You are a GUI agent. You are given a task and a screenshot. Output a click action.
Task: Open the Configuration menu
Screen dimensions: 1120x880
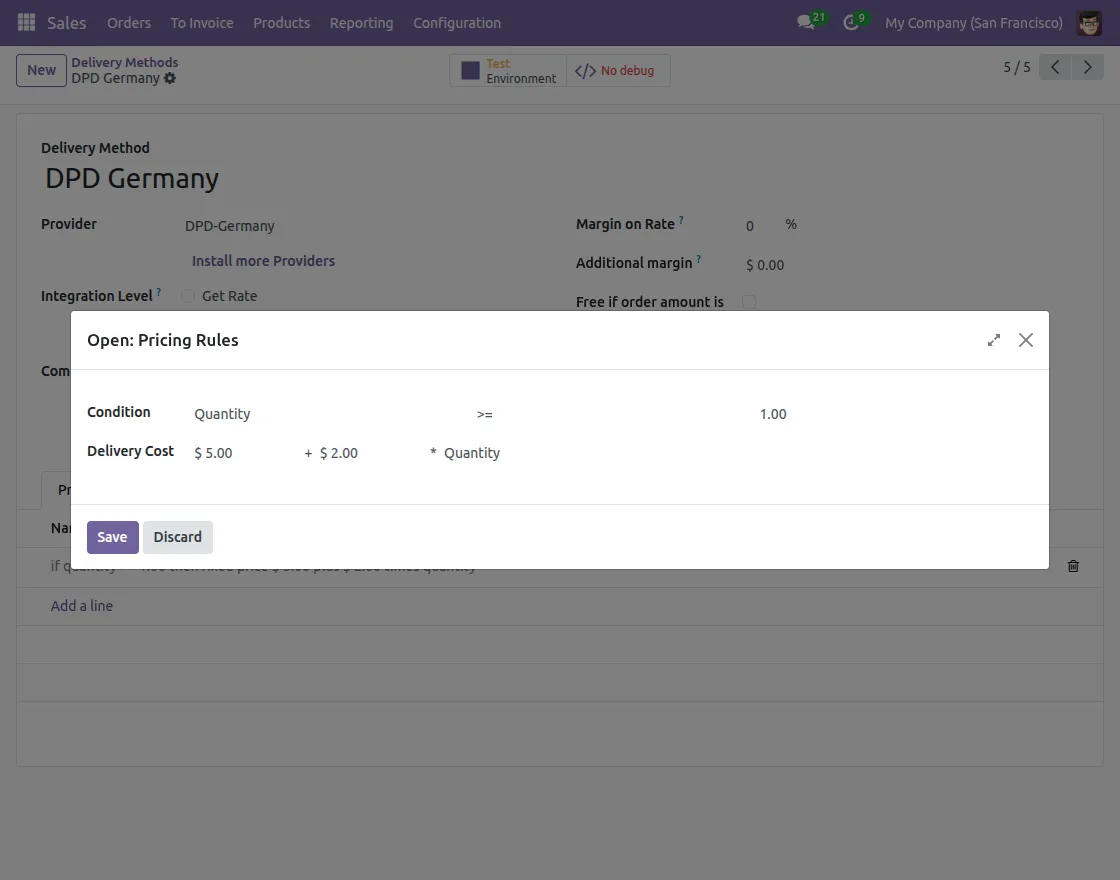457,23
